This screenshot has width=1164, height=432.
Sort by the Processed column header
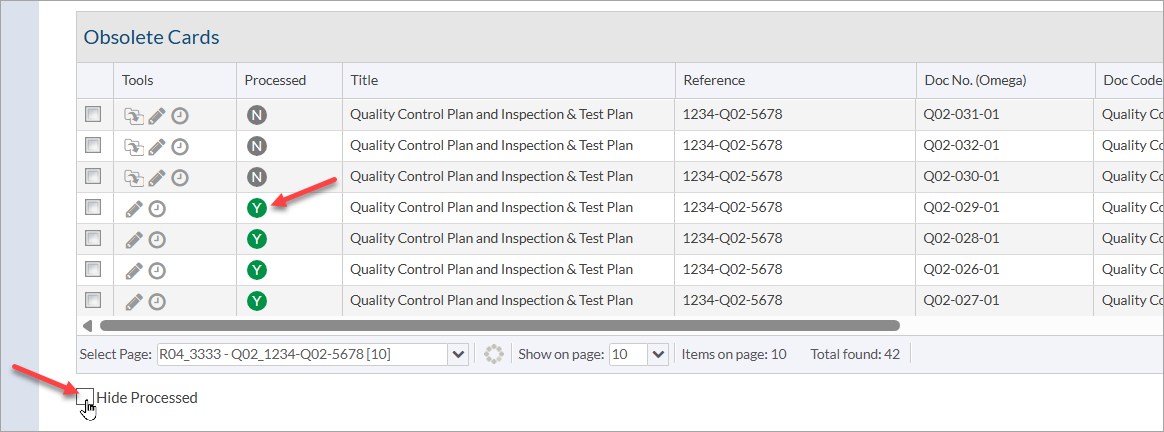tap(275, 80)
